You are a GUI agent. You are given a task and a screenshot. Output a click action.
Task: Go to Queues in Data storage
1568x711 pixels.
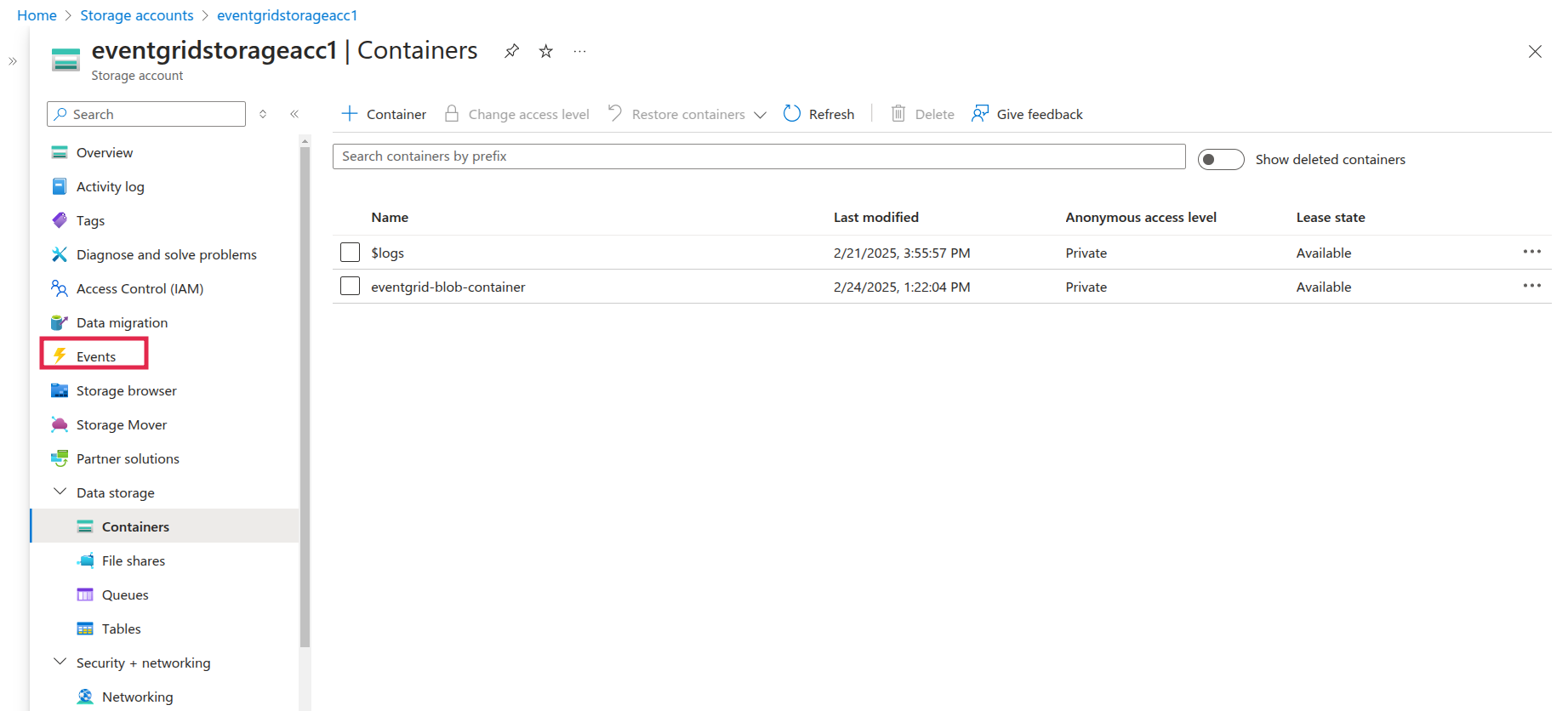[125, 594]
